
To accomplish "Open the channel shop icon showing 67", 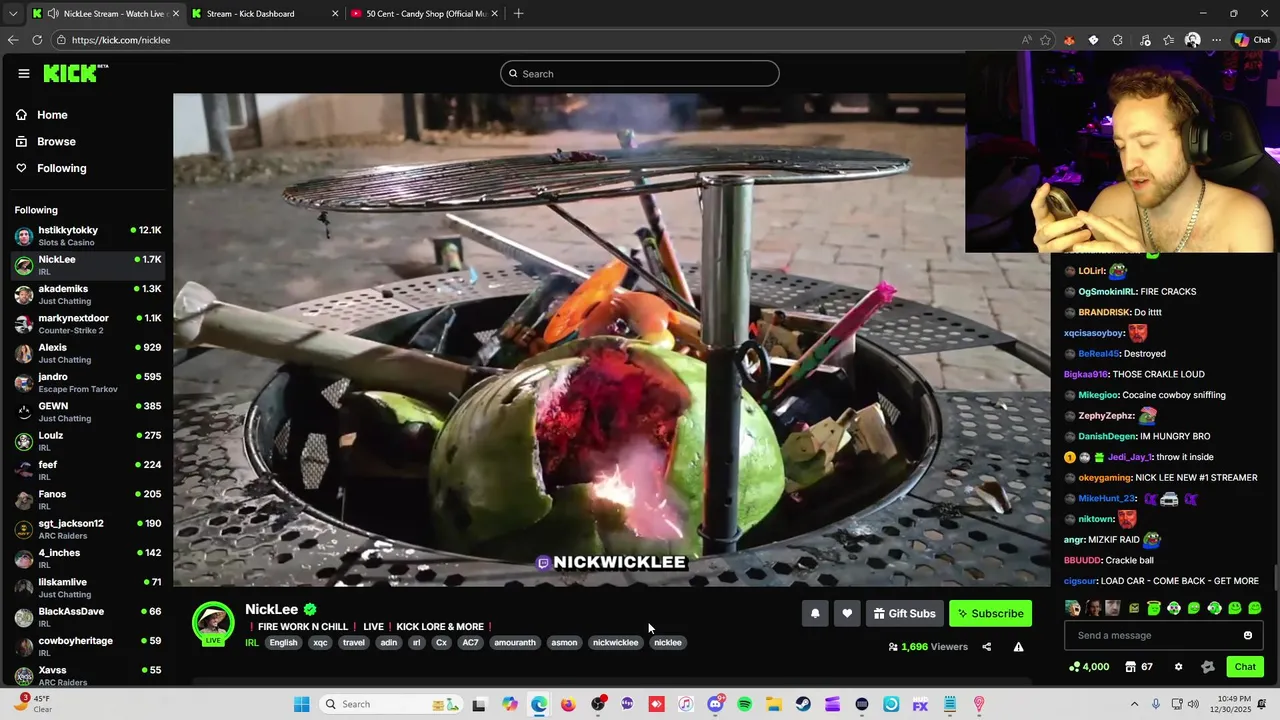I will (1139, 667).
